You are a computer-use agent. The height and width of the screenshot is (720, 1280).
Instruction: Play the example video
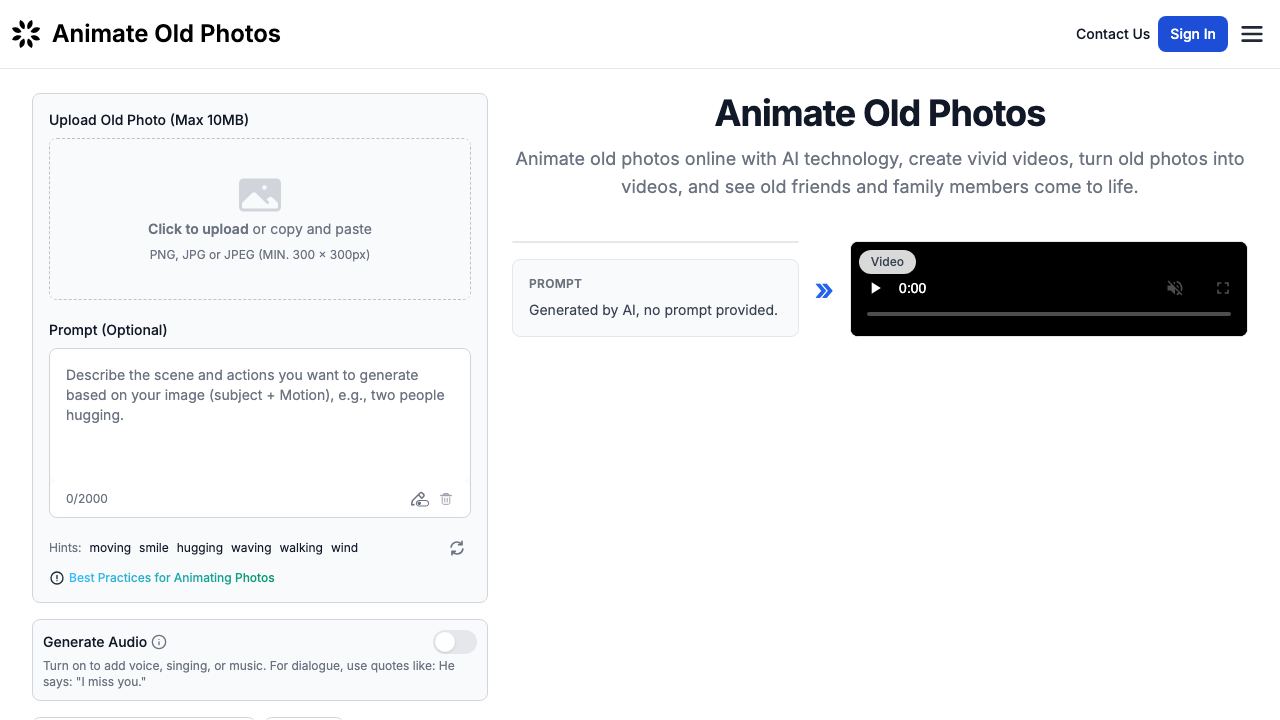coord(876,288)
